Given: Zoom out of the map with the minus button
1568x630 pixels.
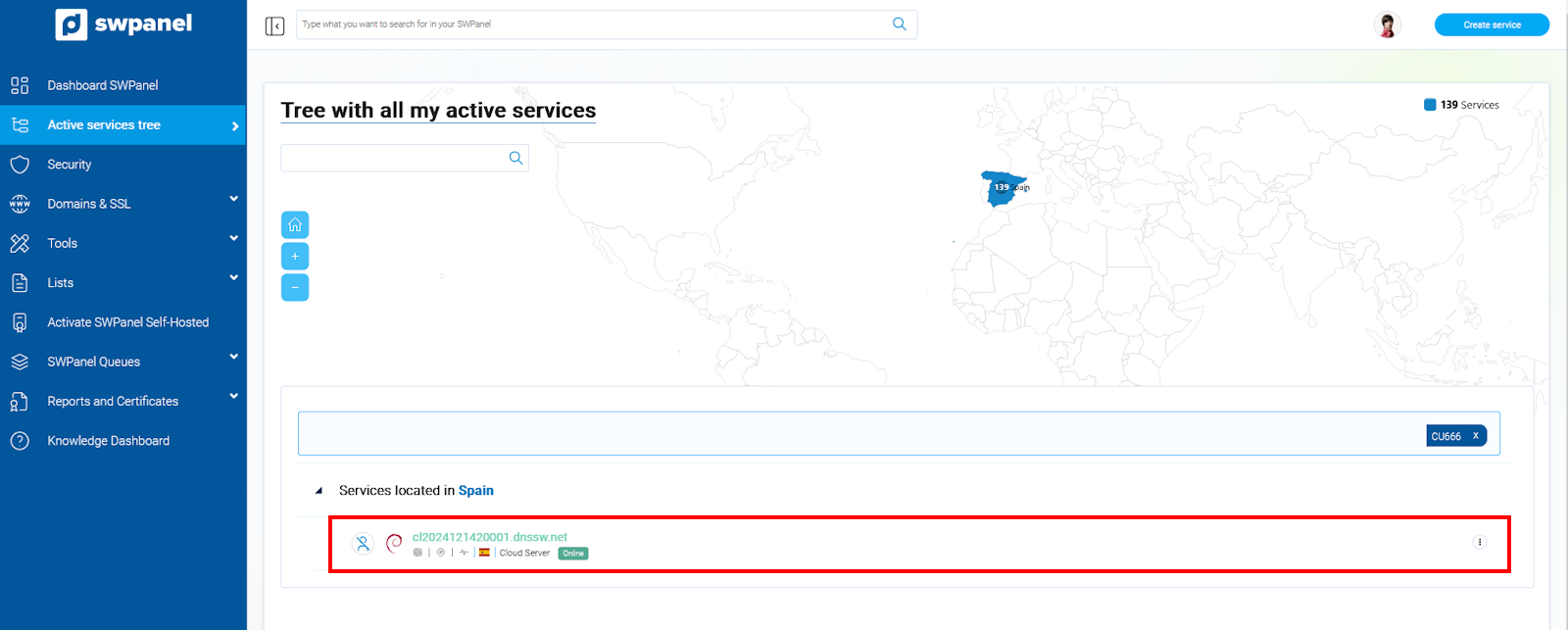Looking at the screenshot, I should (x=295, y=288).
